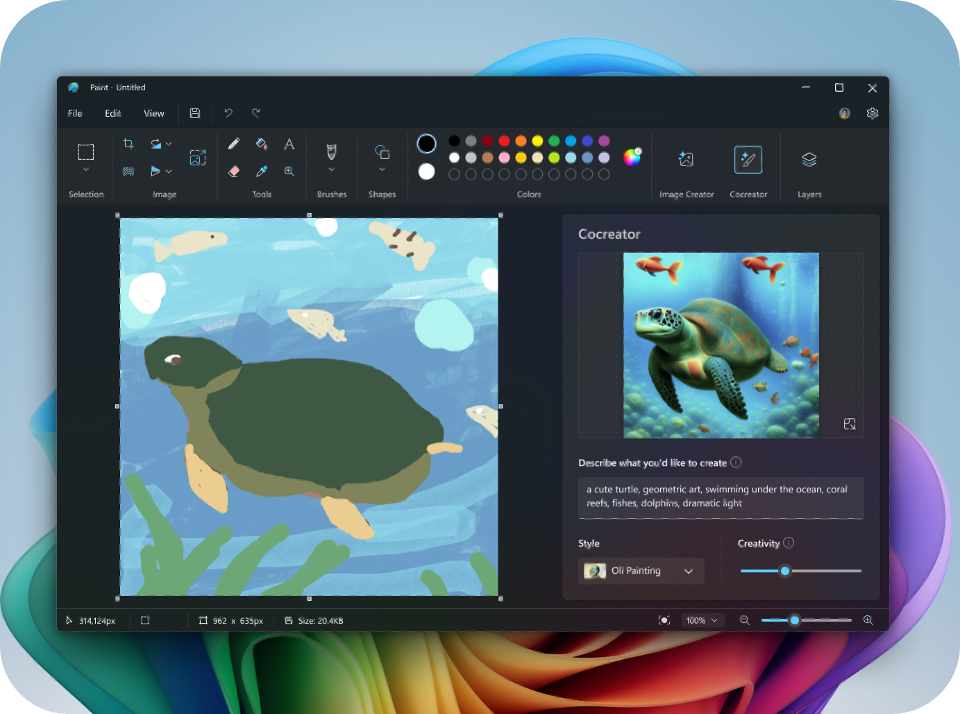Adjust the status bar zoom slider
The image size is (960, 714).
click(x=794, y=620)
